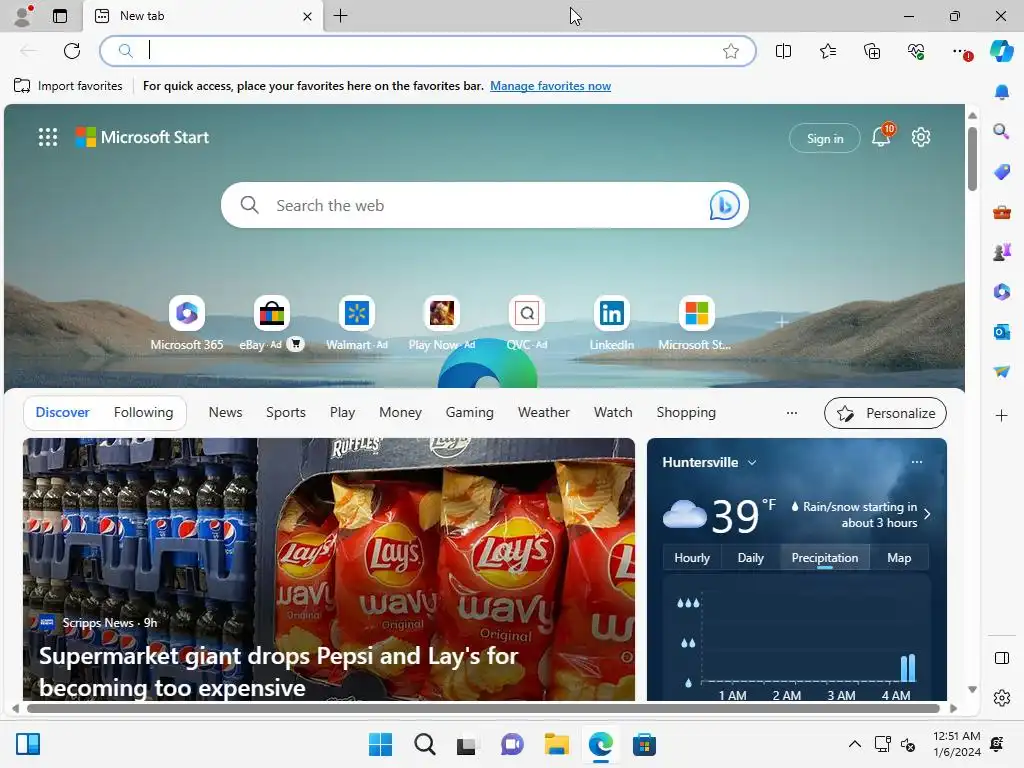
Task: Open Microsoft Start notifications bell
Action: 882,136
